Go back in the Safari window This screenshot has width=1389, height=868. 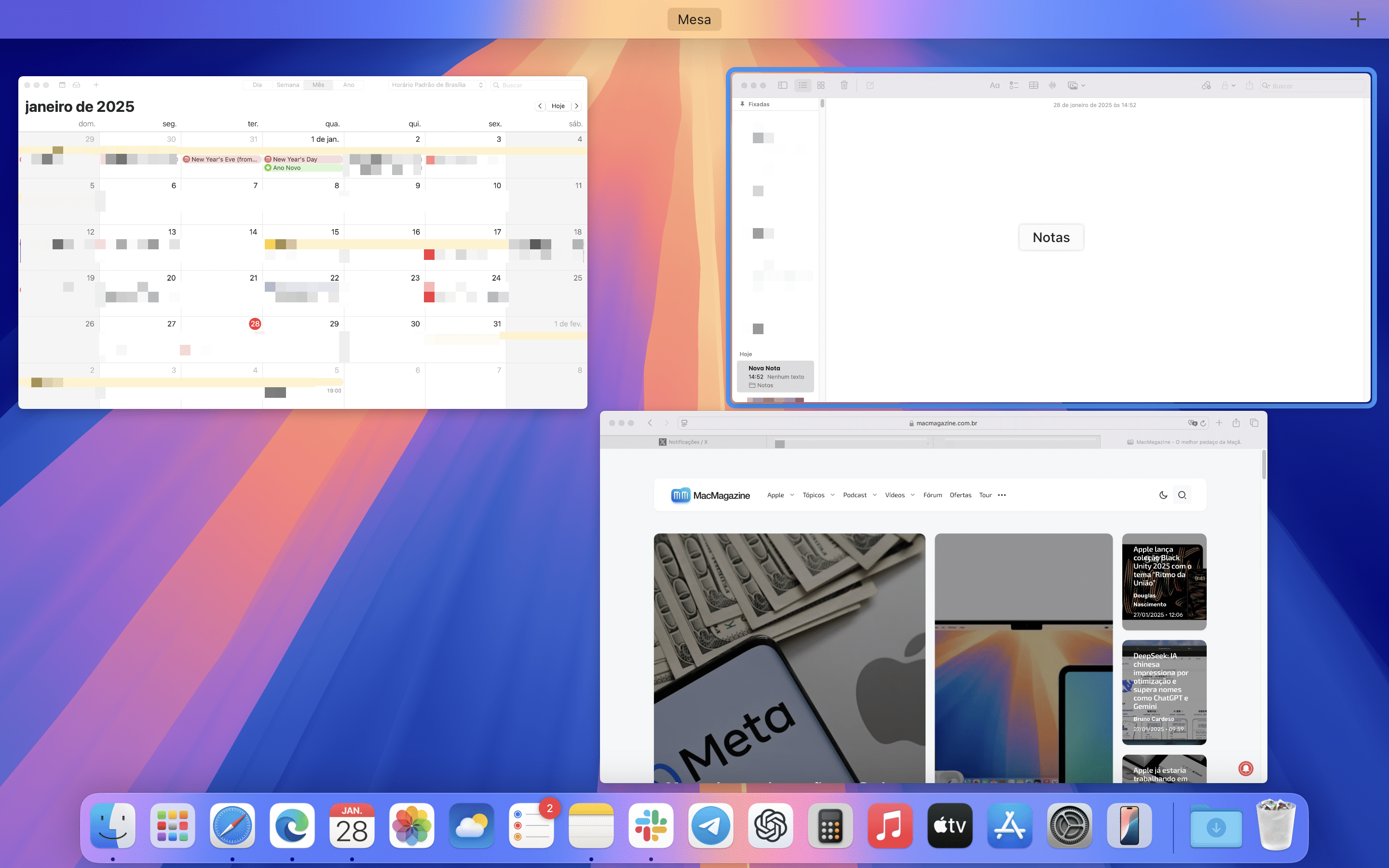(x=650, y=423)
